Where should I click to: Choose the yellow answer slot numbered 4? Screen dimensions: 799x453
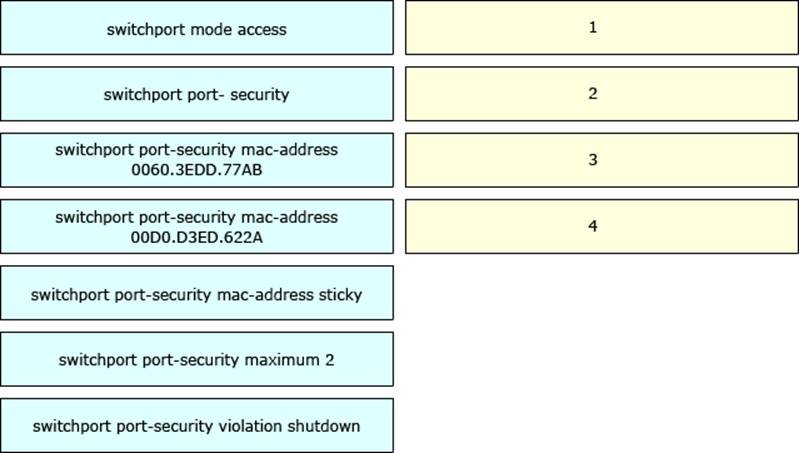593,226
